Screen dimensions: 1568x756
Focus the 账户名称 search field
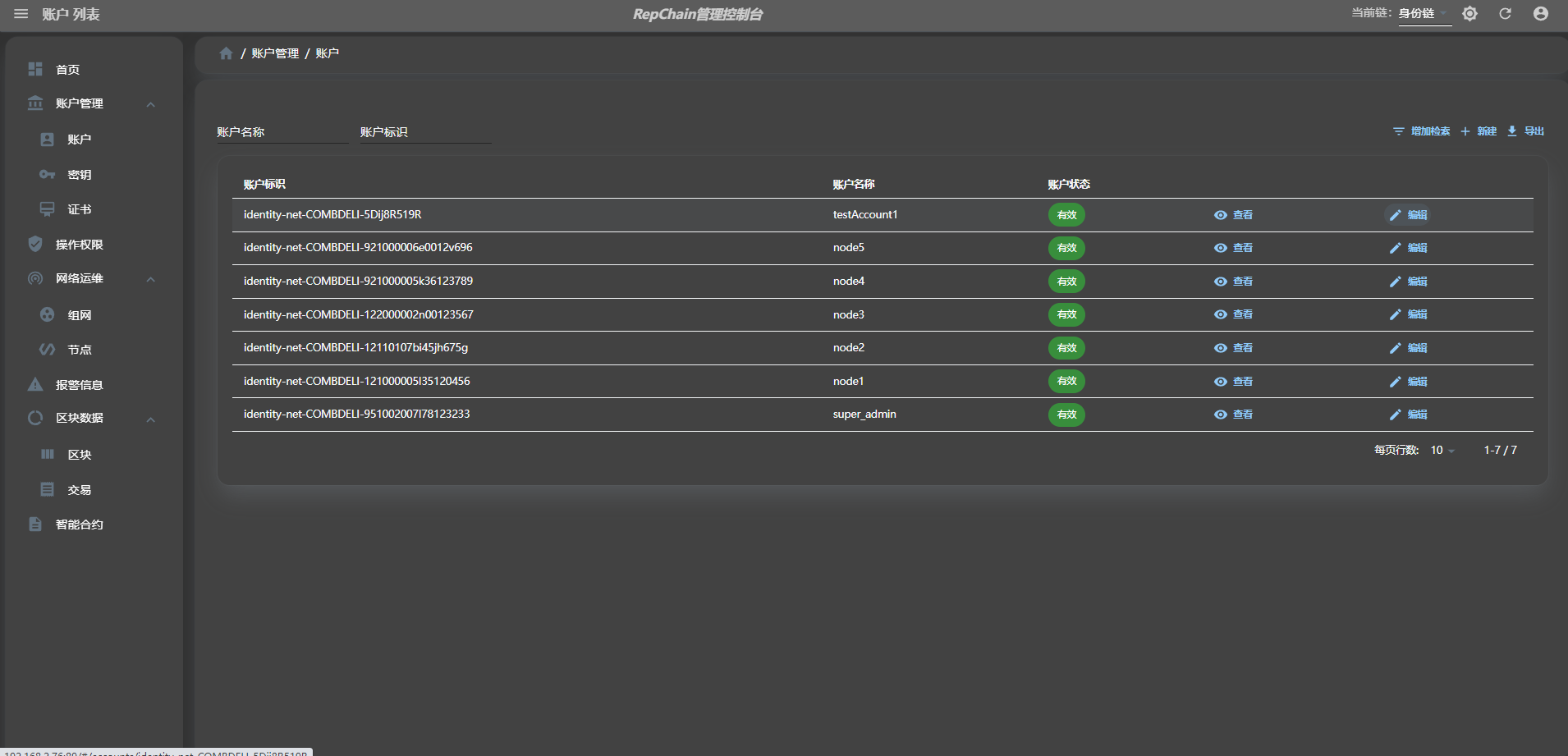(282, 132)
